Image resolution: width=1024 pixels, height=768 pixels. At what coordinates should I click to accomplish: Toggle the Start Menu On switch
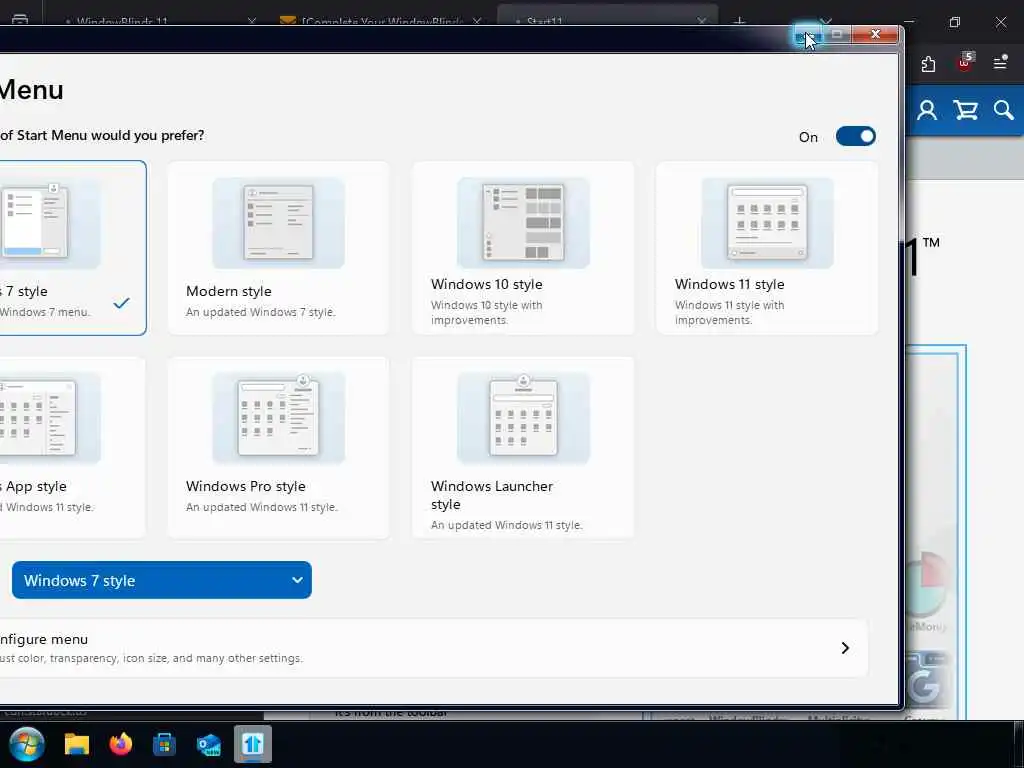point(856,136)
